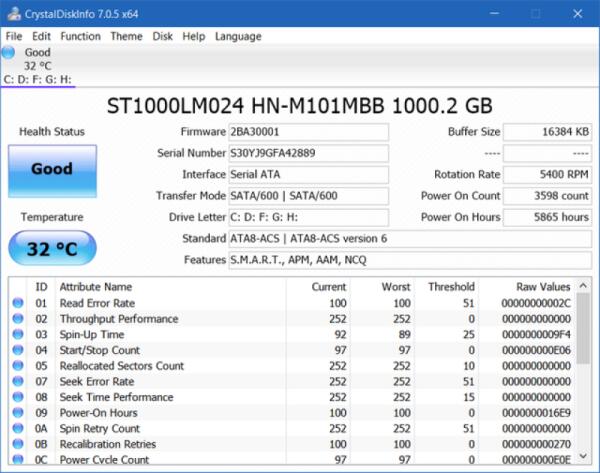600x473 pixels.
Task: Click the status icon for Spin-Up Time
Action: tap(18, 335)
